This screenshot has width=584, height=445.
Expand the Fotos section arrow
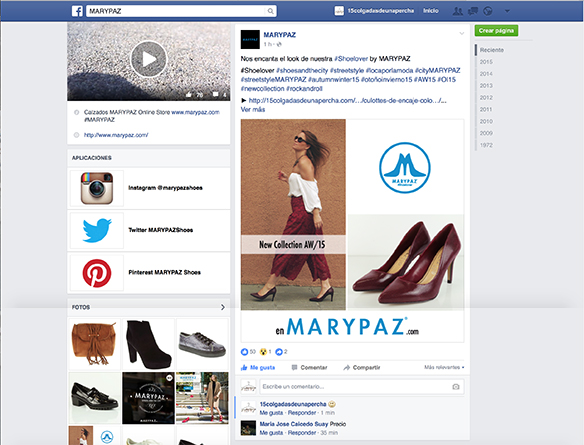pyautogui.click(x=223, y=307)
